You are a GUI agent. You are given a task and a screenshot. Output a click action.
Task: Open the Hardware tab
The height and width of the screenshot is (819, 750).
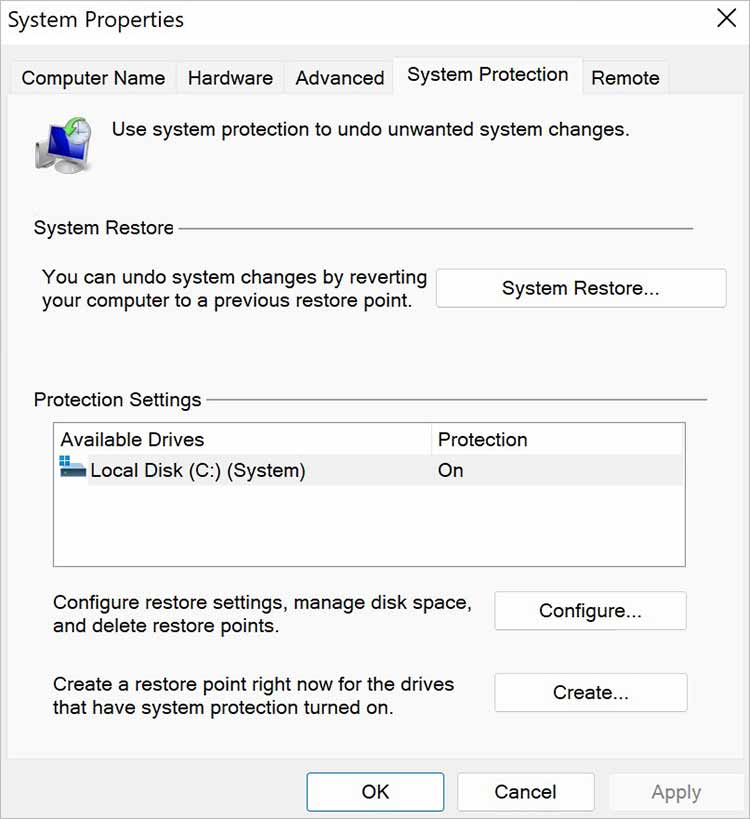230,78
